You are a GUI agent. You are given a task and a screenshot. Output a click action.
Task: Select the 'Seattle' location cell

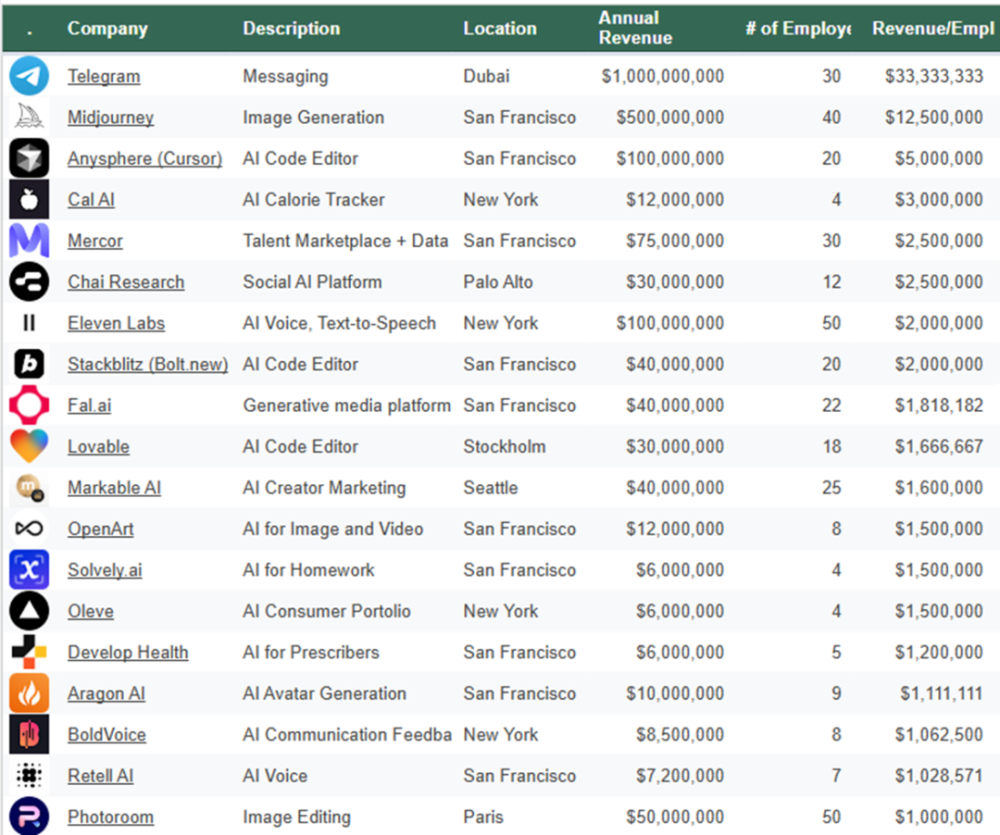click(x=490, y=488)
